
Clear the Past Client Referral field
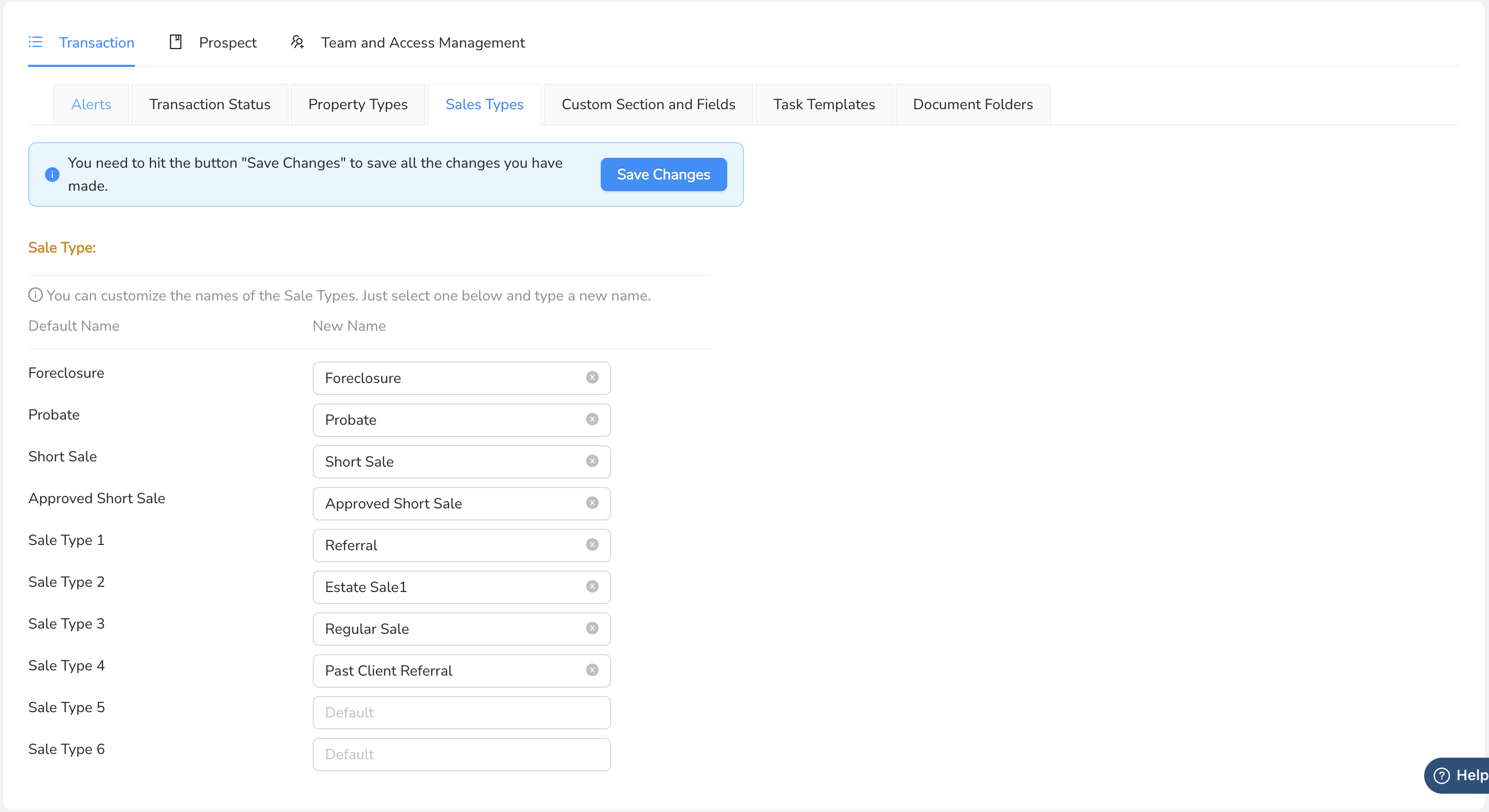(x=592, y=670)
